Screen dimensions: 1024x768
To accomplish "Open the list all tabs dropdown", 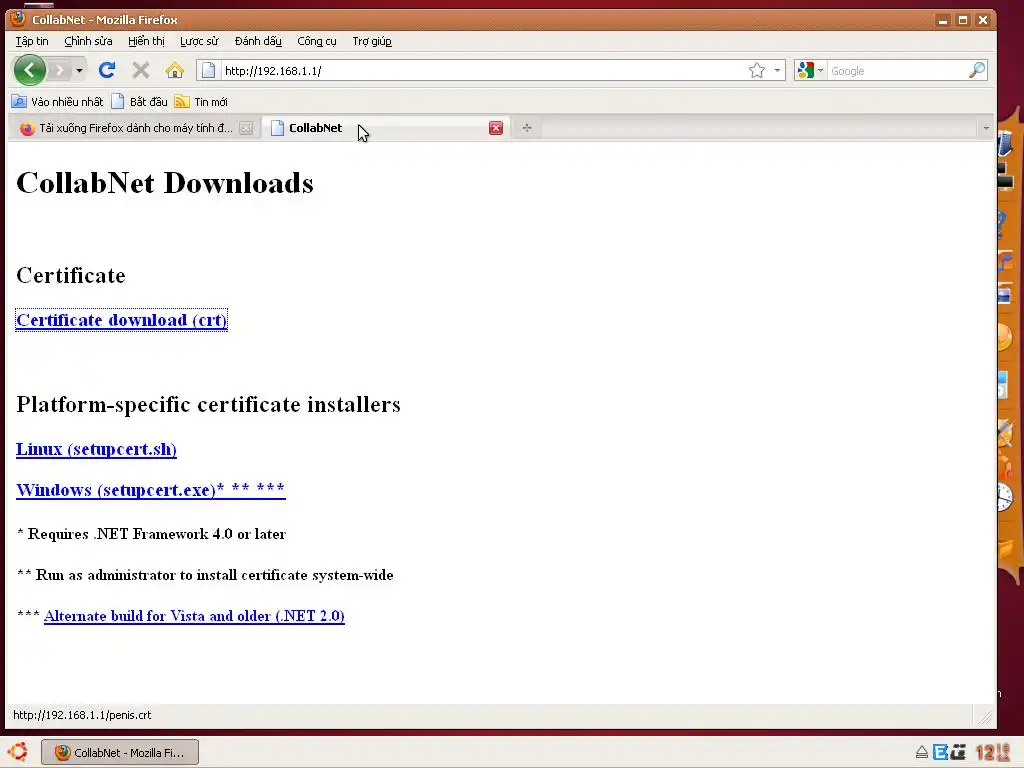I will click(986, 128).
